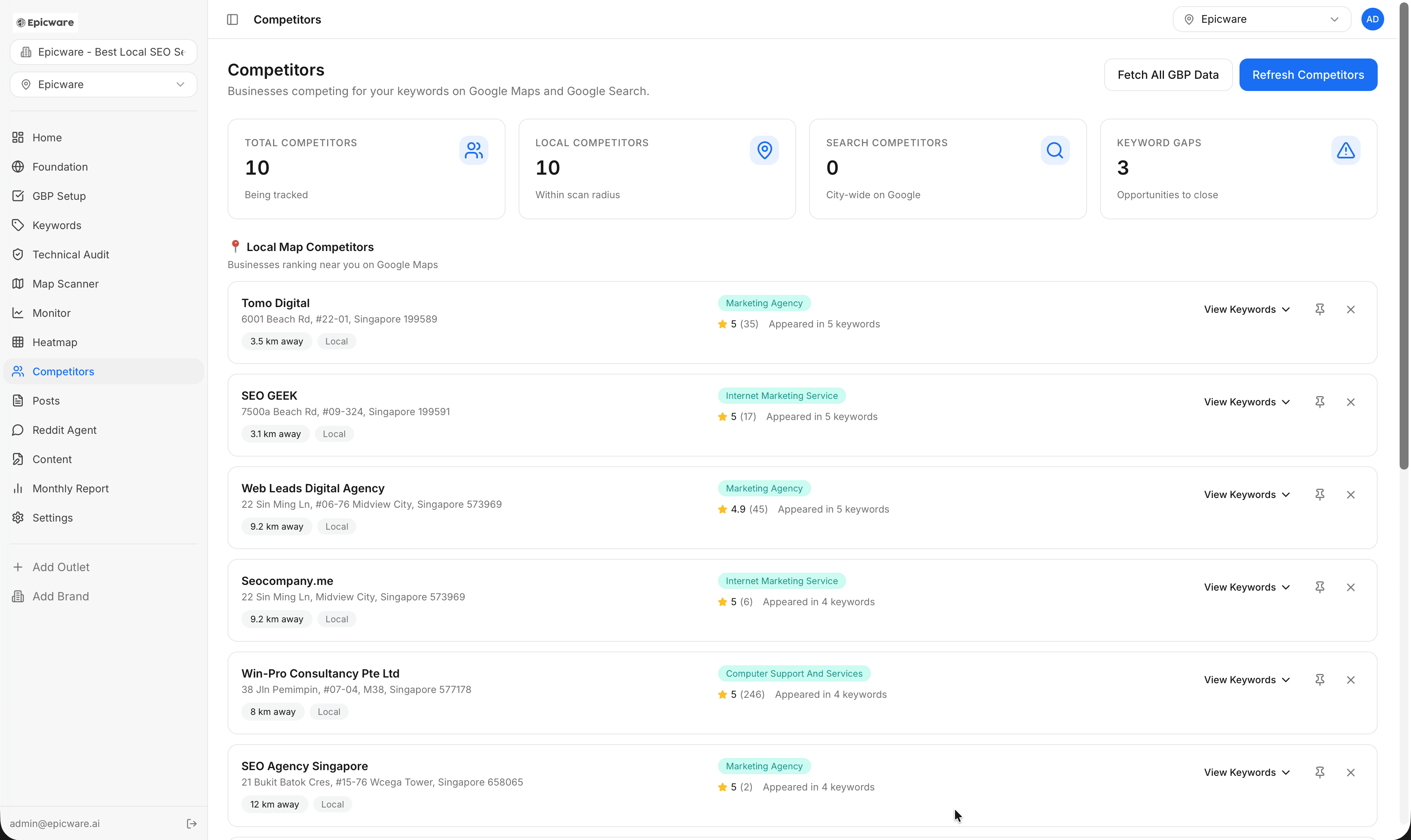Viewport: 1411px width, 840px height.
Task: Click the Keywords tag icon
Action: [x=18, y=225]
